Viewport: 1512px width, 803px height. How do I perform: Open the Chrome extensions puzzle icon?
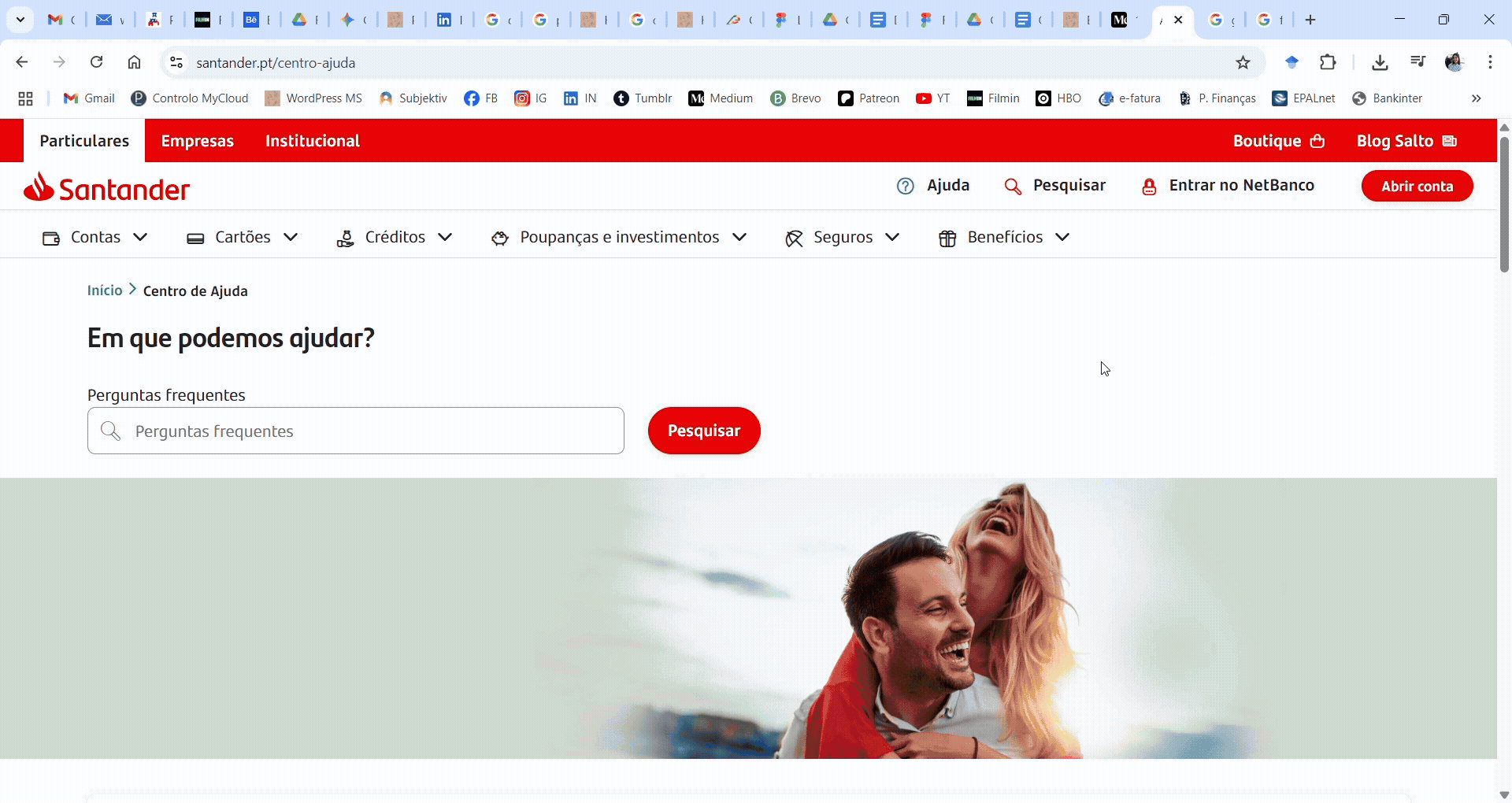(1328, 63)
